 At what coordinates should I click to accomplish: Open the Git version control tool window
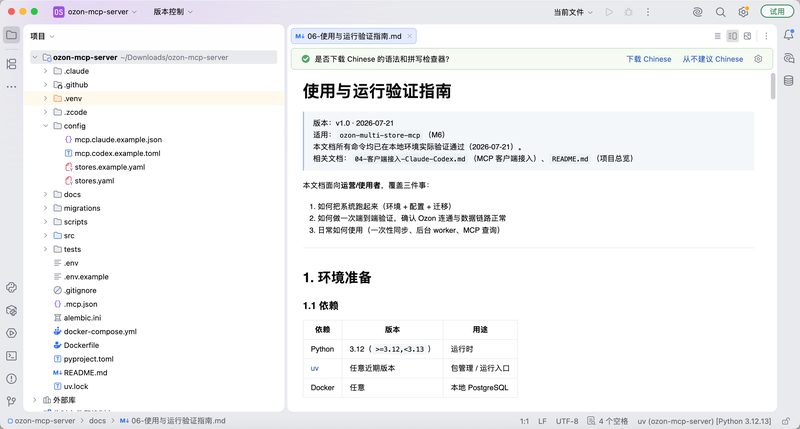11,401
